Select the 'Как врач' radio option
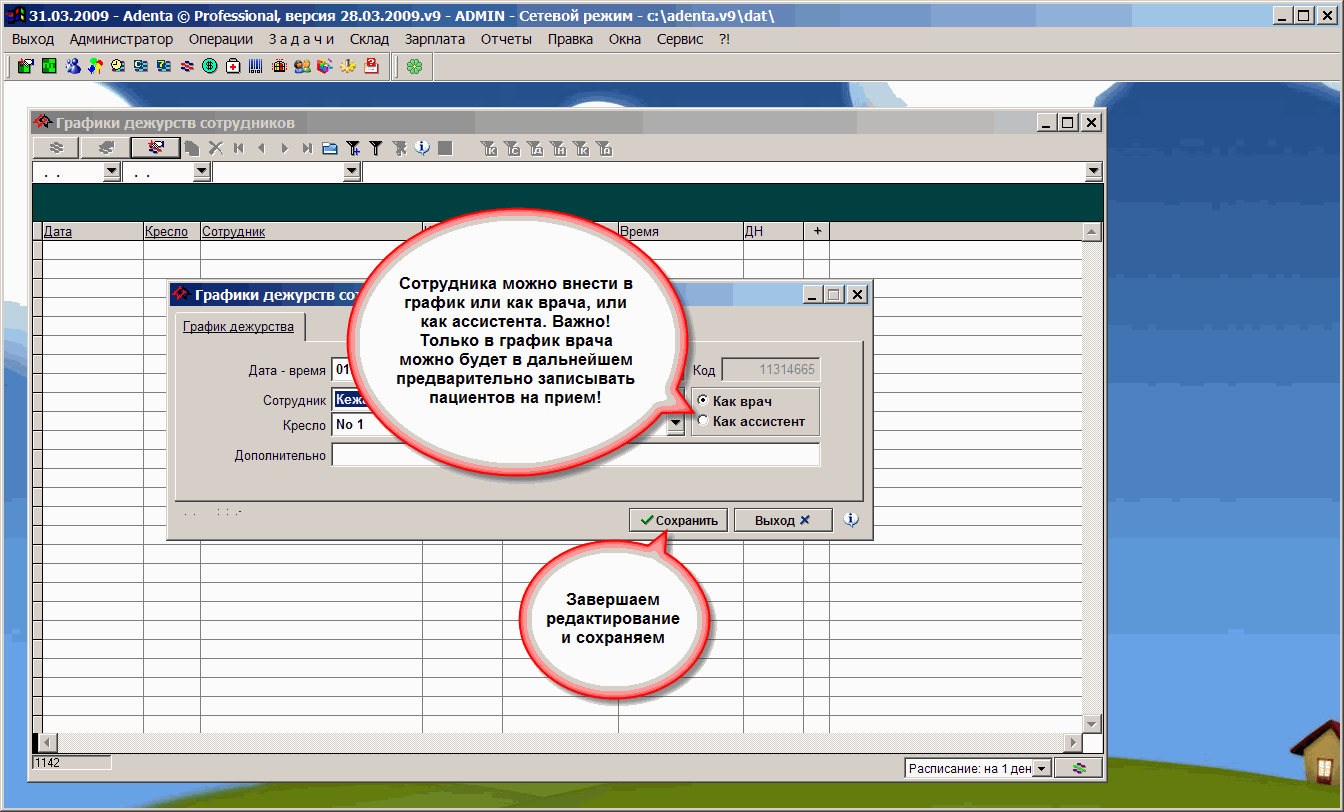Viewport: 1344px width, 812px height. point(703,401)
